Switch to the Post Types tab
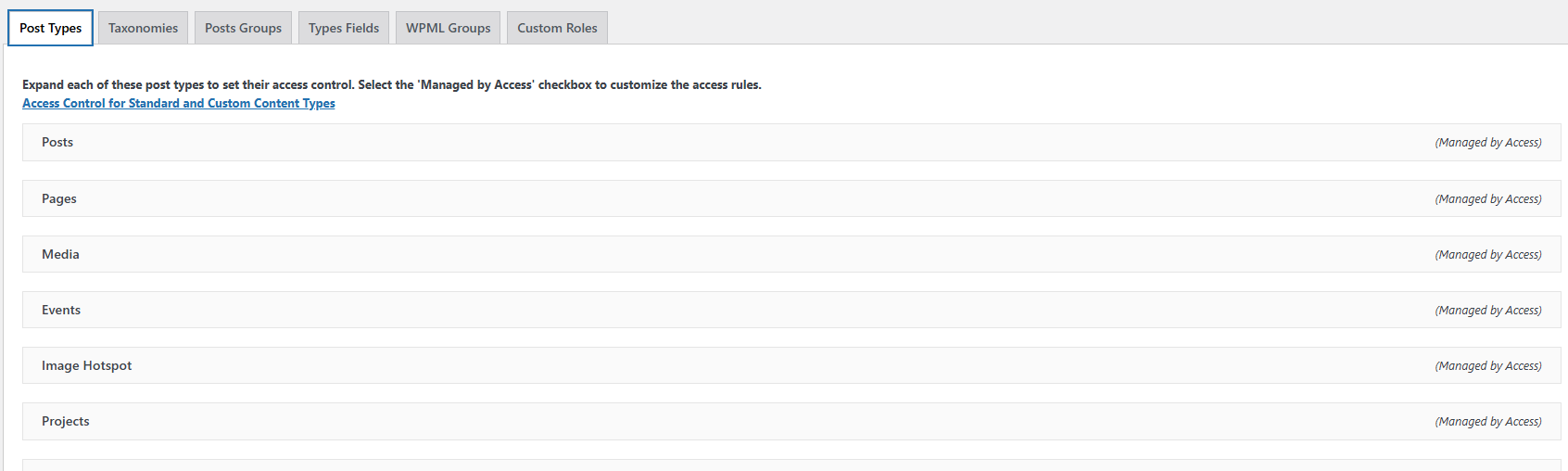Screen dimensions: 1568x471 coord(50,28)
